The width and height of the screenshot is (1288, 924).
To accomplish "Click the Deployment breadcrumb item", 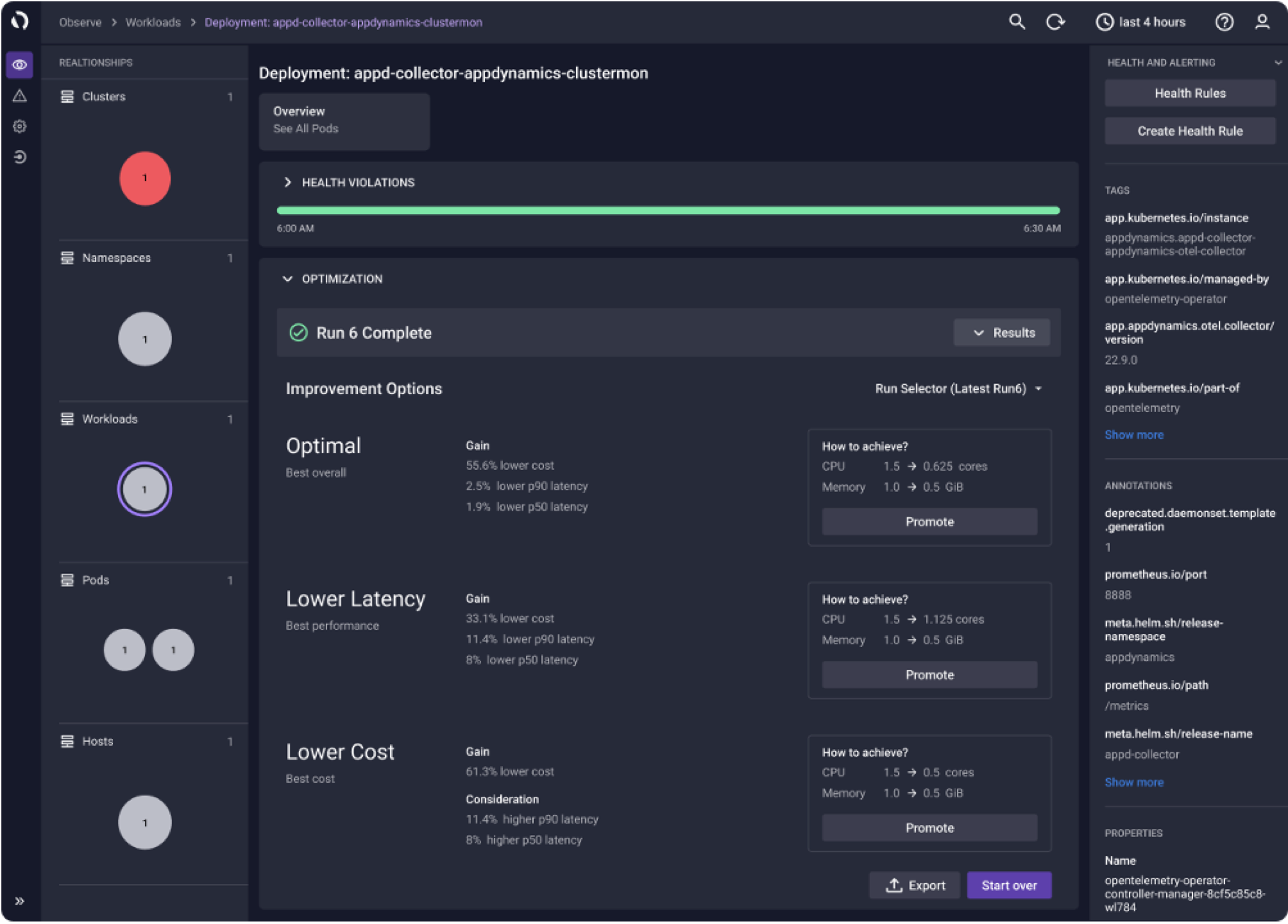I will (x=343, y=22).
